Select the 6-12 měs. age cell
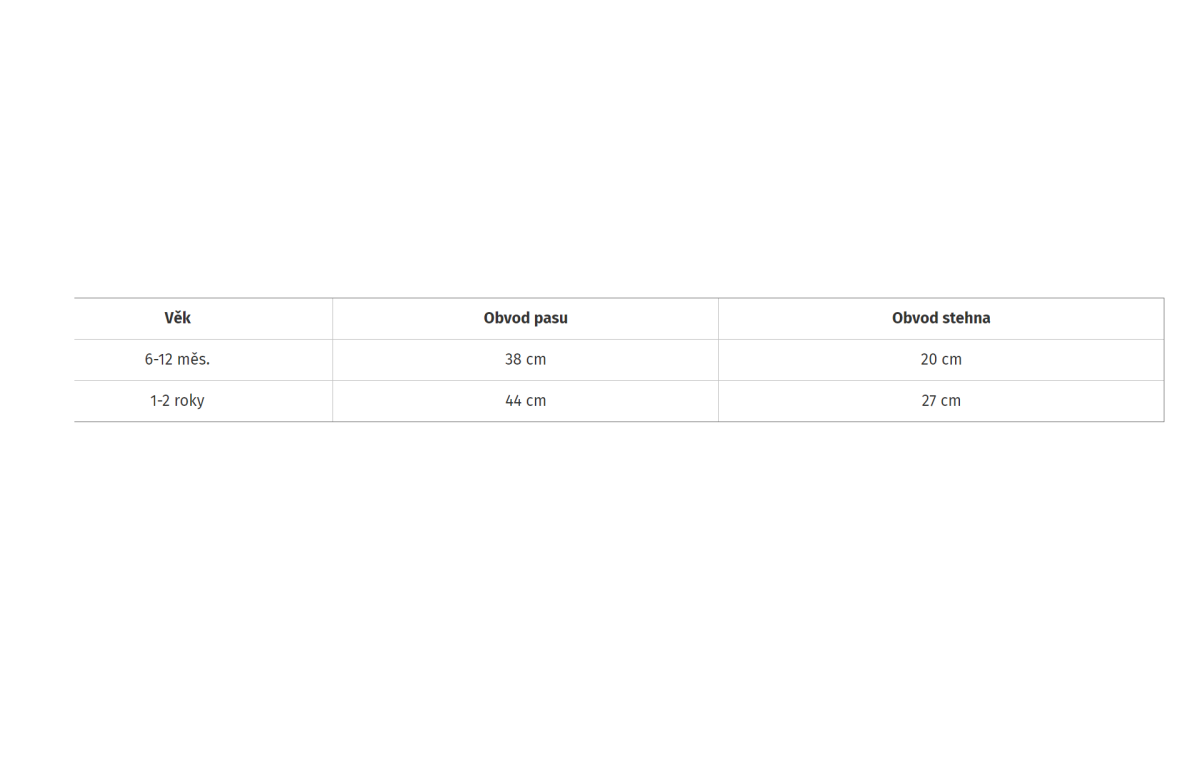This screenshot has height=763, width=1200. 177,359
